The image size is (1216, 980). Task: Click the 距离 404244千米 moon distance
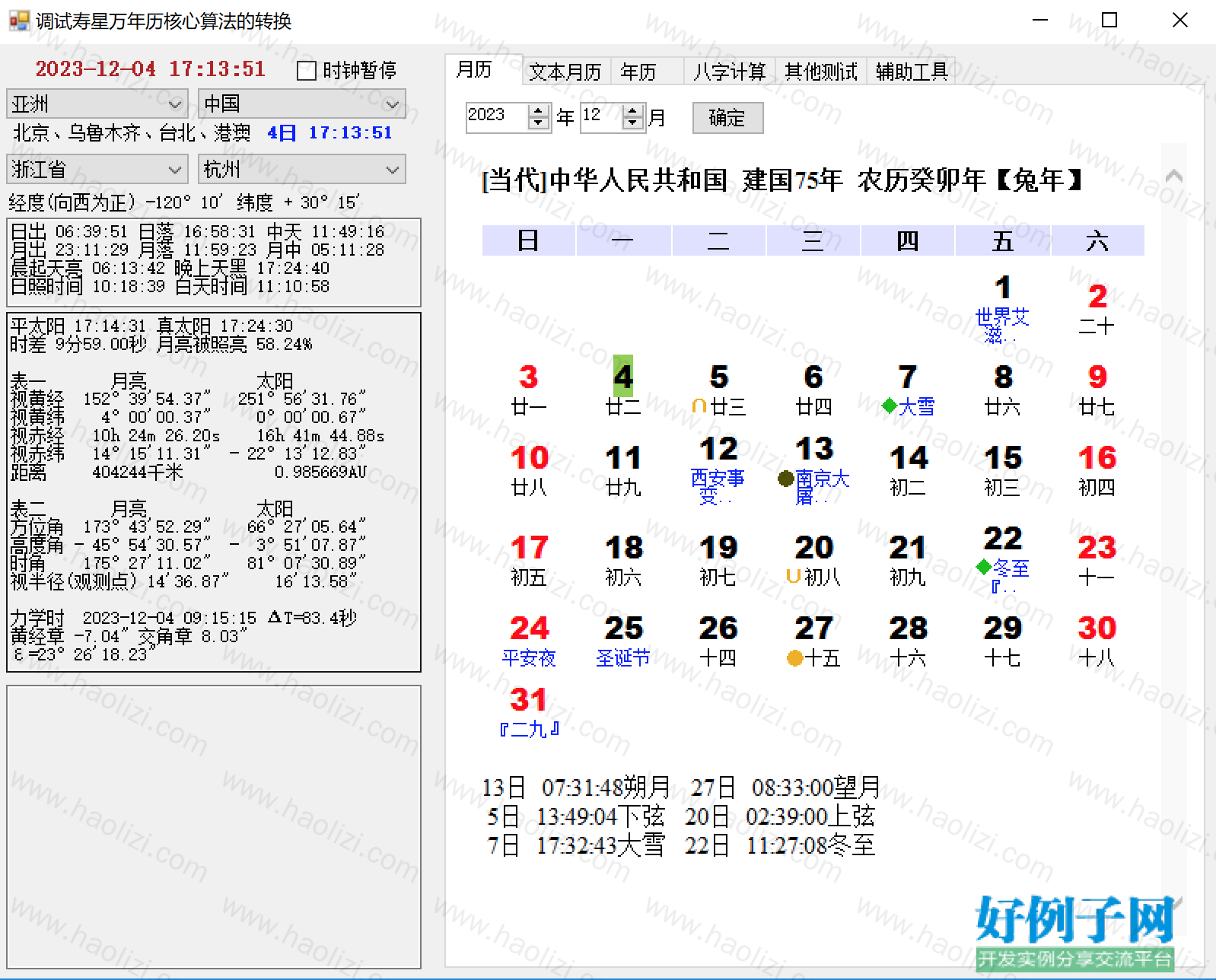coord(97,472)
